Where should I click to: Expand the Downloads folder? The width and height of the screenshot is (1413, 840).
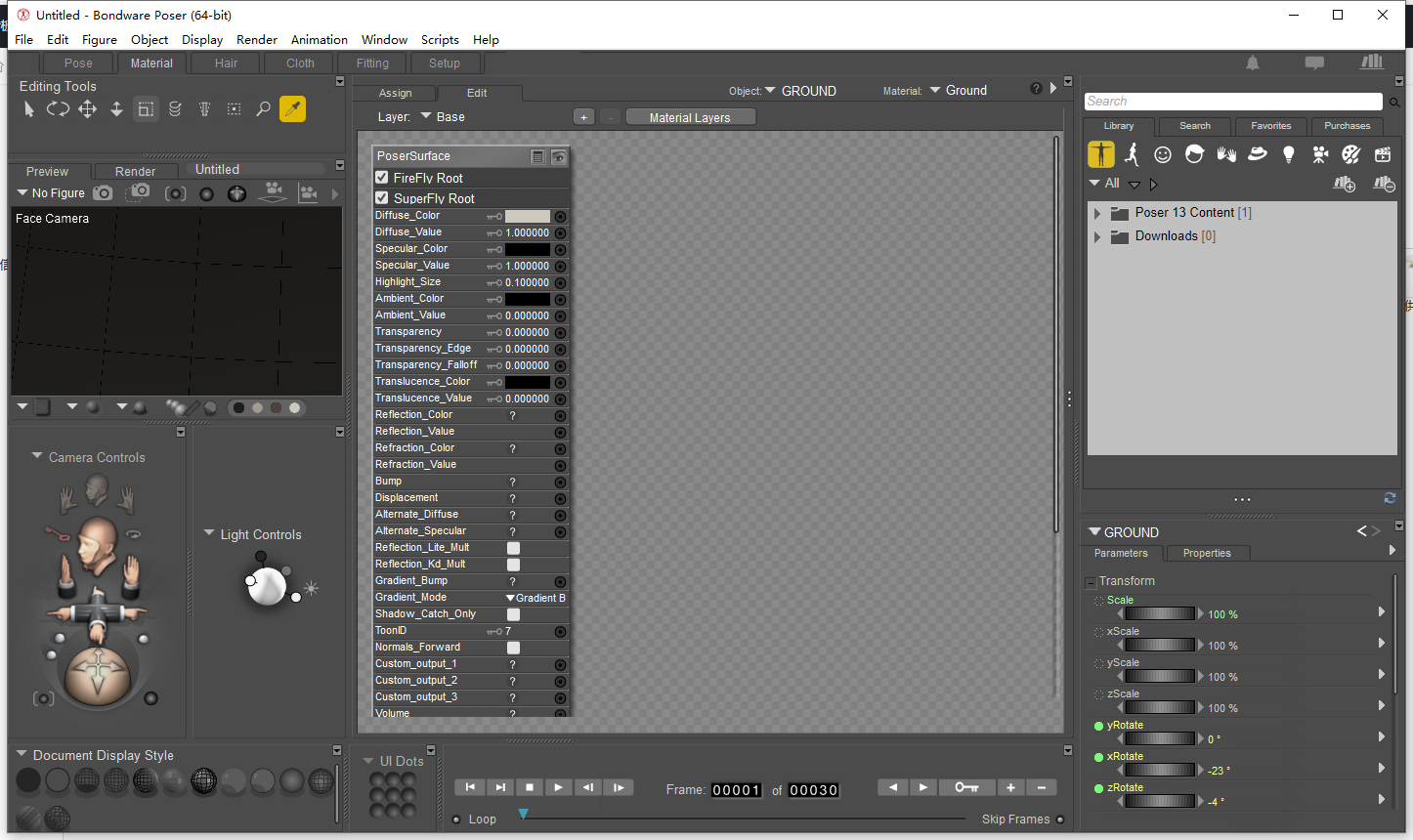[x=1097, y=236]
